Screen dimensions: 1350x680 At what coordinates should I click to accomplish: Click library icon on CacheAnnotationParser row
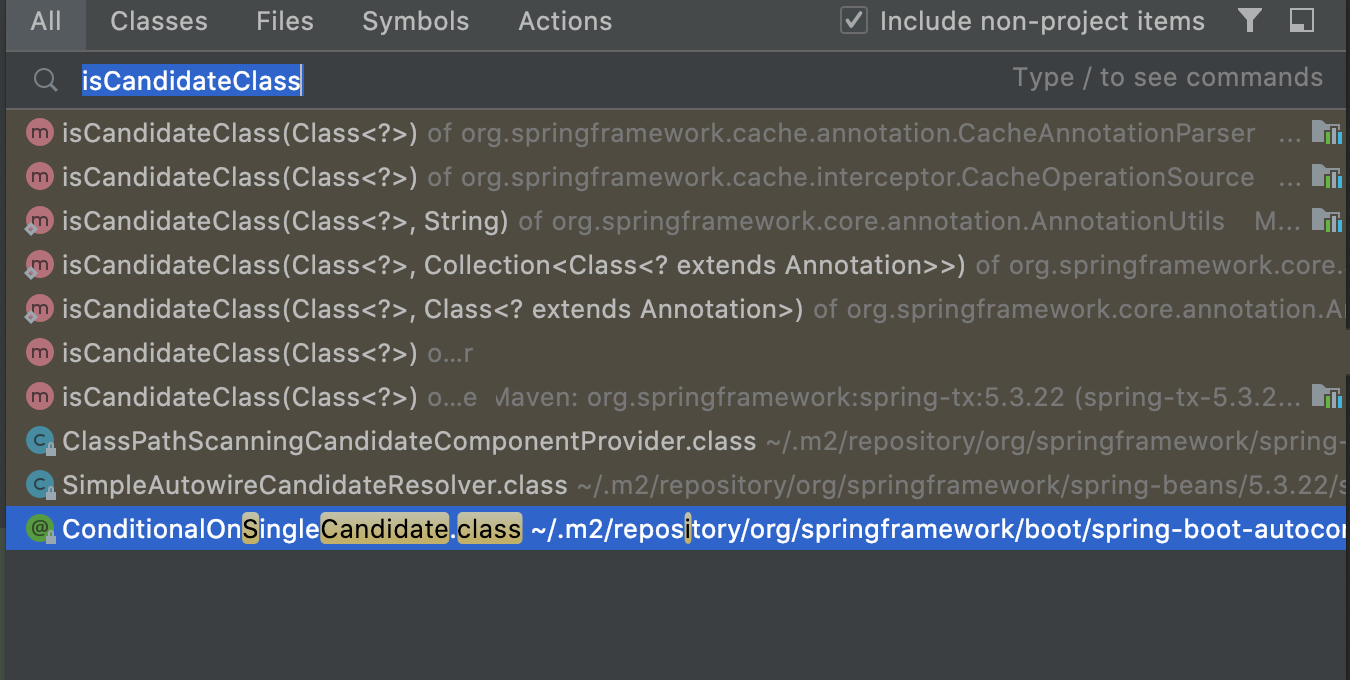tap(1326, 133)
